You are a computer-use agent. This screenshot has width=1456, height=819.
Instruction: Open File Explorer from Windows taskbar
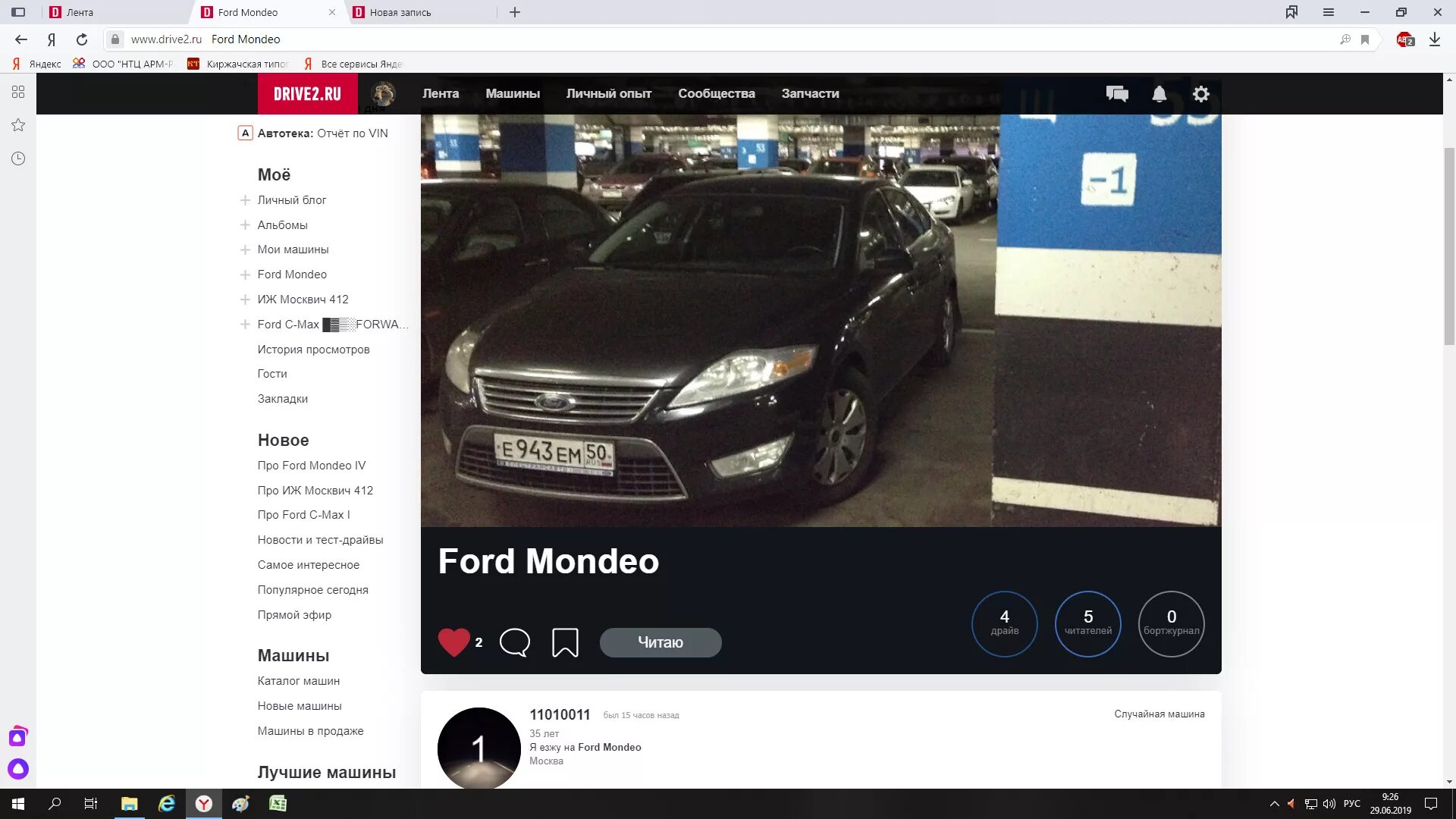click(x=129, y=804)
